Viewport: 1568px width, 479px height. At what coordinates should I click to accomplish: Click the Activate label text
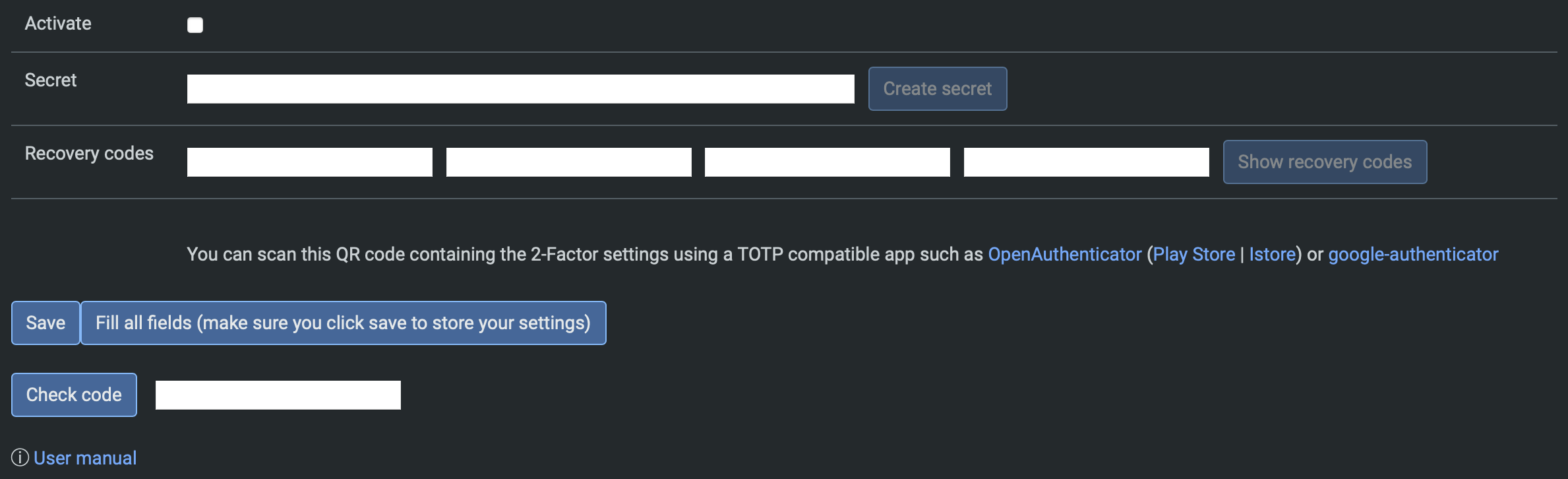pos(58,24)
